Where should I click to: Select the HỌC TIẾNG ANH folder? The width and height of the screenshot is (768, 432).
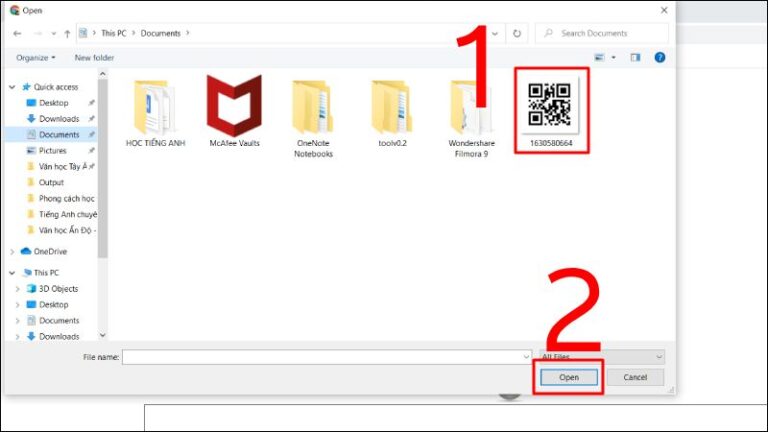[x=155, y=112]
